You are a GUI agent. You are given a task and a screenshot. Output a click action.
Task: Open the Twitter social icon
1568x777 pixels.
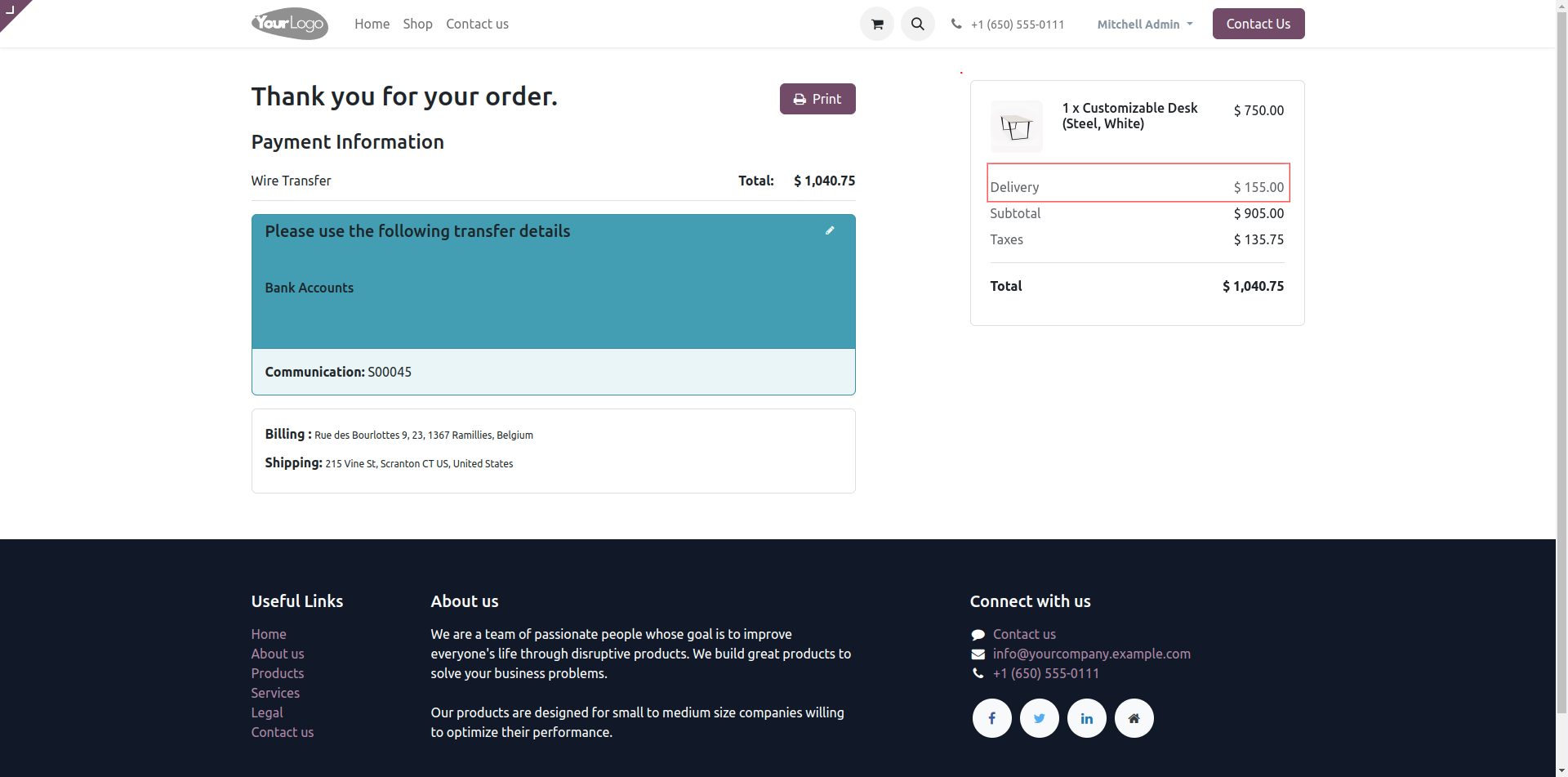click(1040, 718)
